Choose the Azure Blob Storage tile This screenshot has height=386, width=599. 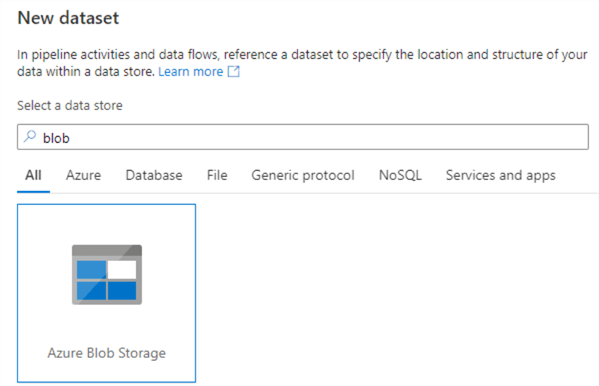[107, 293]
